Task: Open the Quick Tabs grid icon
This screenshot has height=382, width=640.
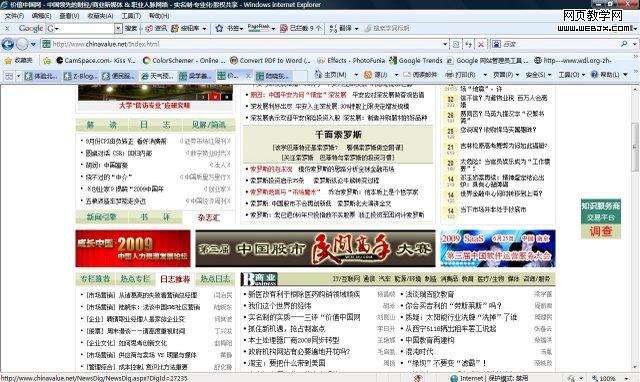Action: [x=9, y=76]
